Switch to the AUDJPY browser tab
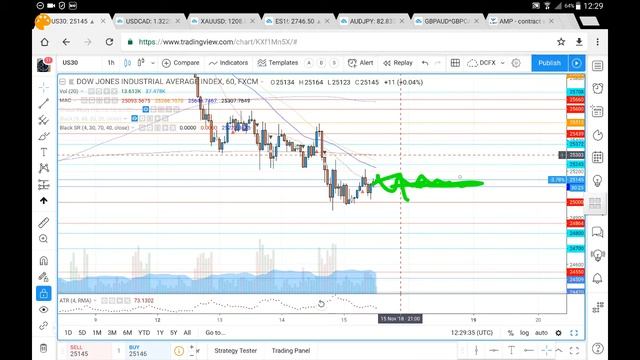Viewport: 640px width, 360px height. 371,21
